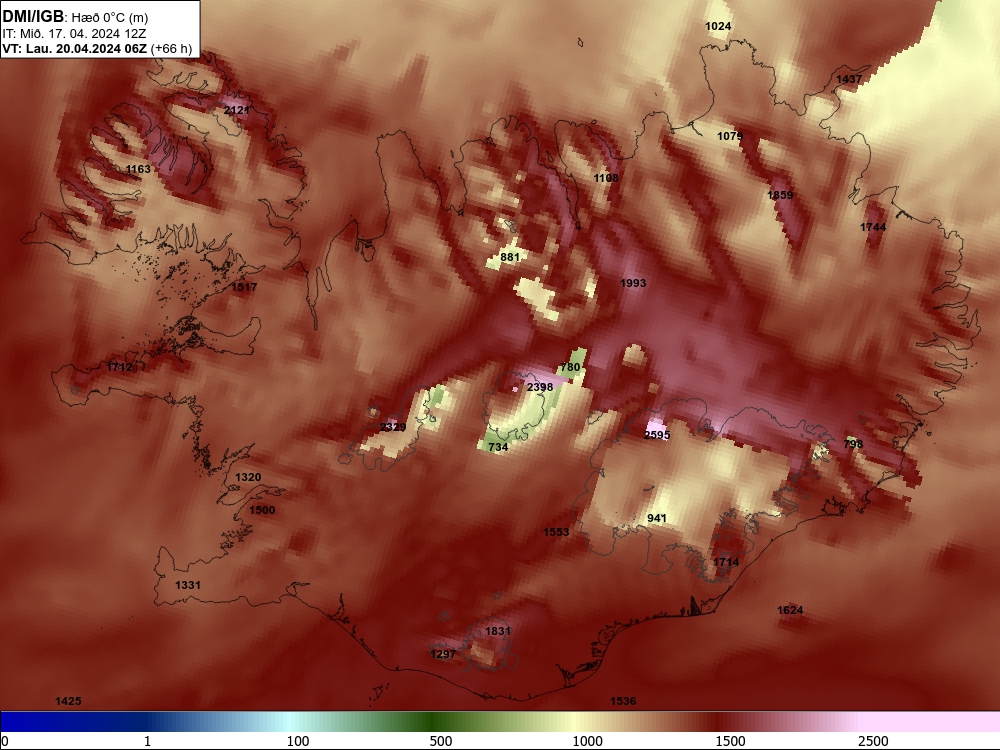Click the map value 1297
The width and height of the screenshot is (1000, 750).
tap(443, 654)
